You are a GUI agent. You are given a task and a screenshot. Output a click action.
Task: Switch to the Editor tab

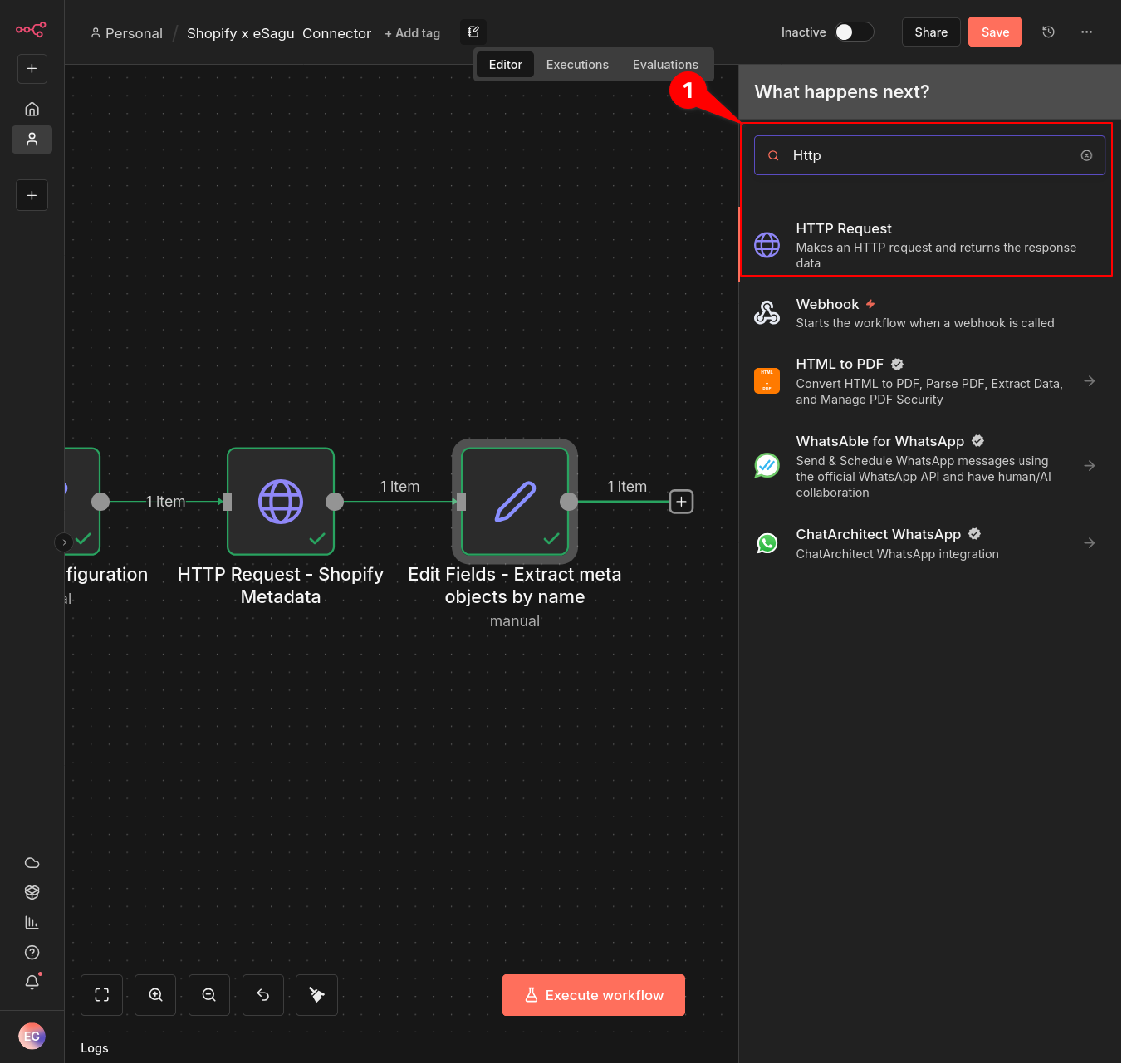pyautogui.click(x=505, y=65)
